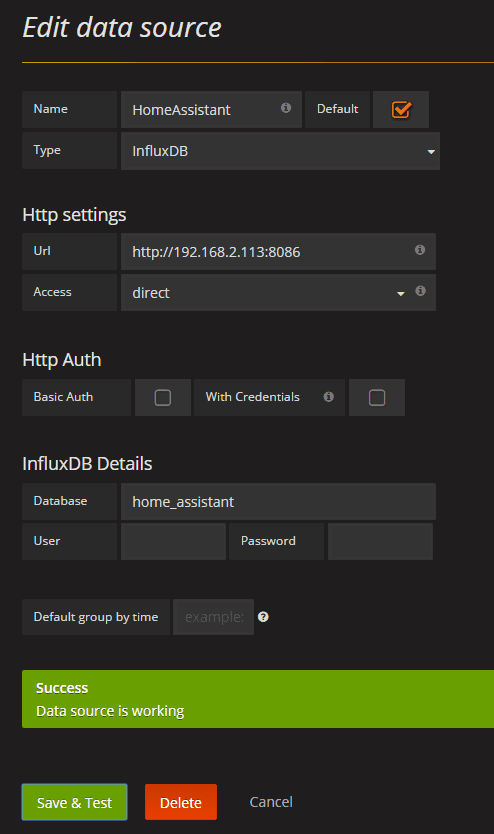Uncheck the Default data source checkbox
Viewport: 494px width, 834px height.
pos(401,110)
